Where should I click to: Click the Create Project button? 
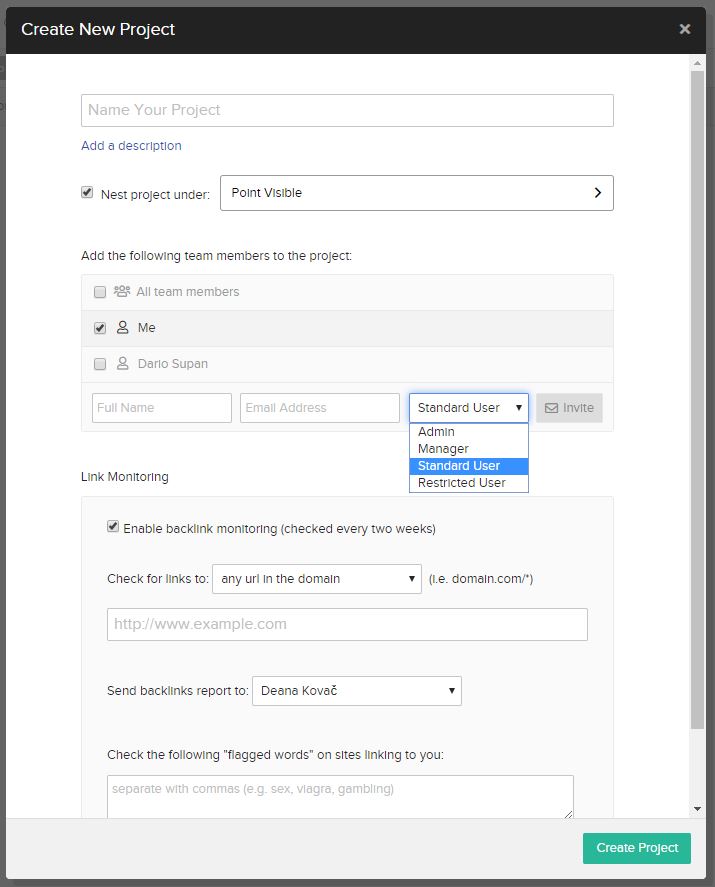(637, 848)
